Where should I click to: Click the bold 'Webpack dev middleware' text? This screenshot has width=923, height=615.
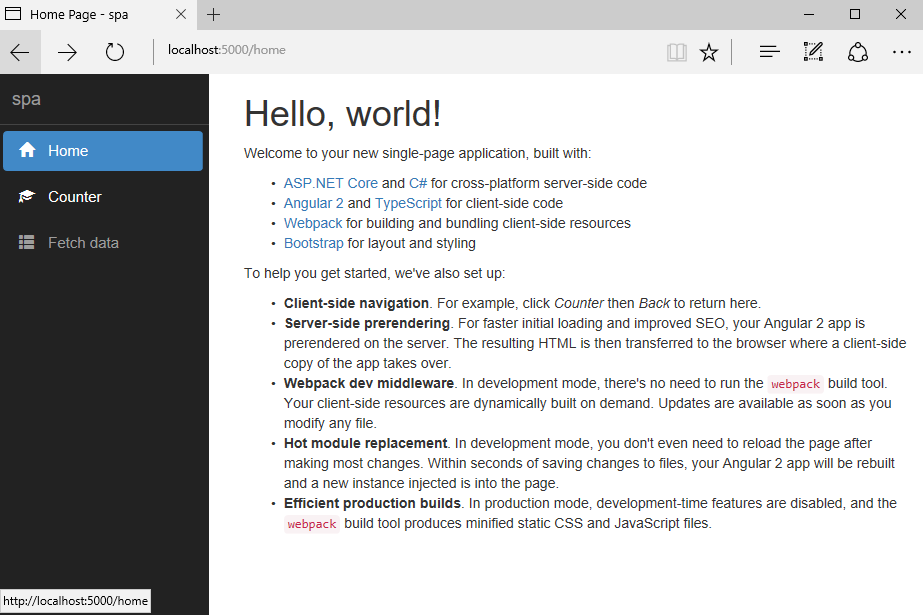[x=368, y=383]
